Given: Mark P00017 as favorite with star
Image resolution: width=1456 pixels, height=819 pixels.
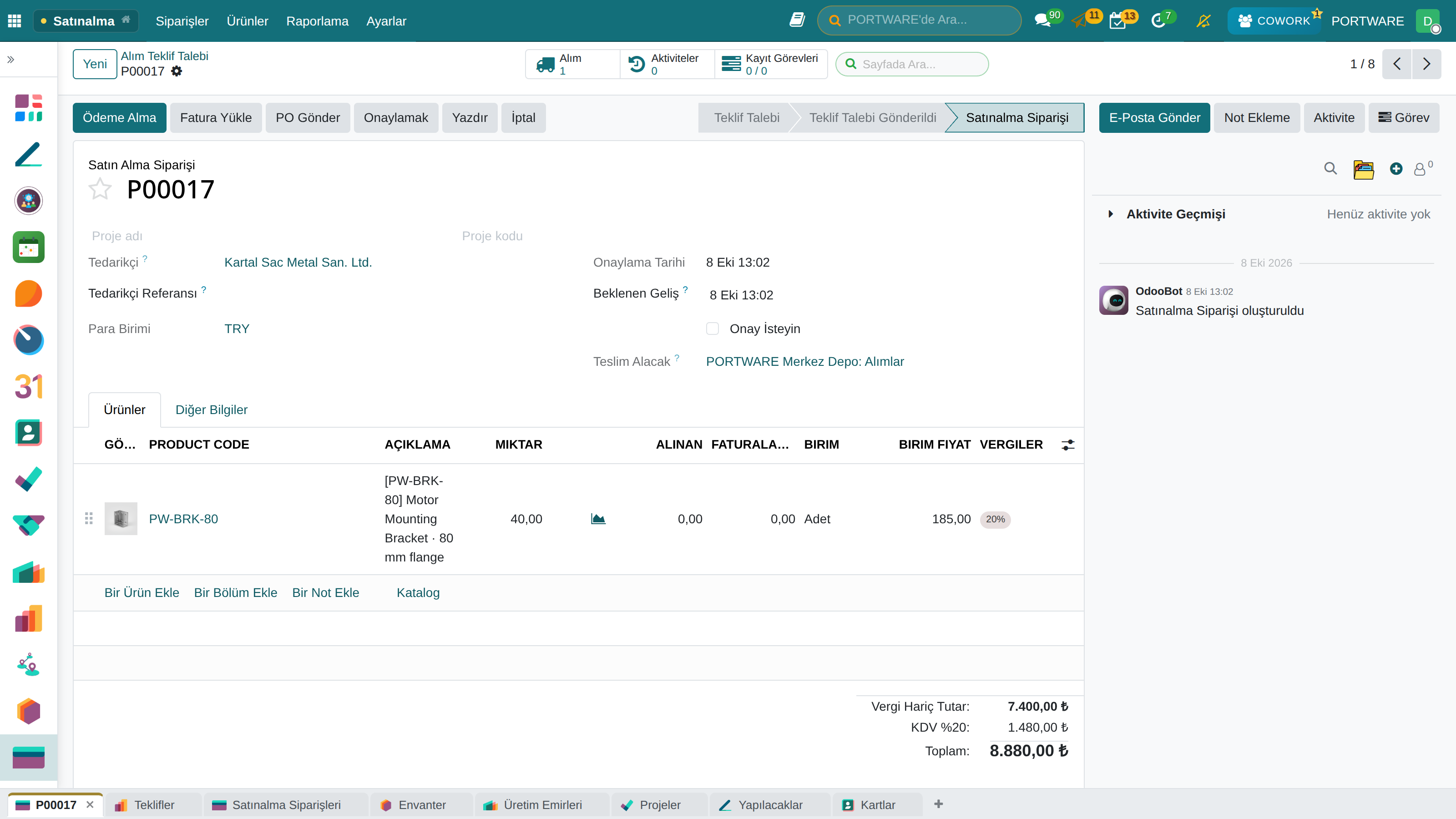Looking at the screenshot, I should (x=100, y=189).
